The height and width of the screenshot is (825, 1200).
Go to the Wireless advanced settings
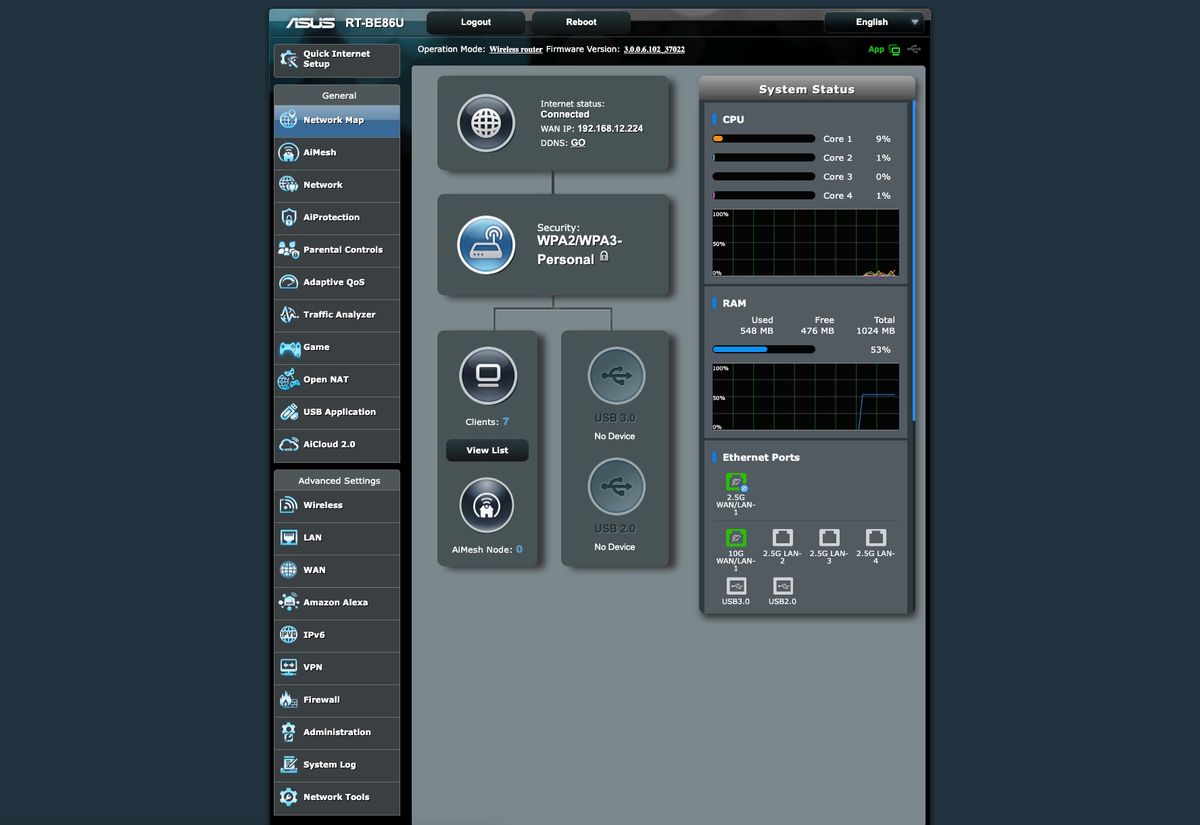click(337, 505)
